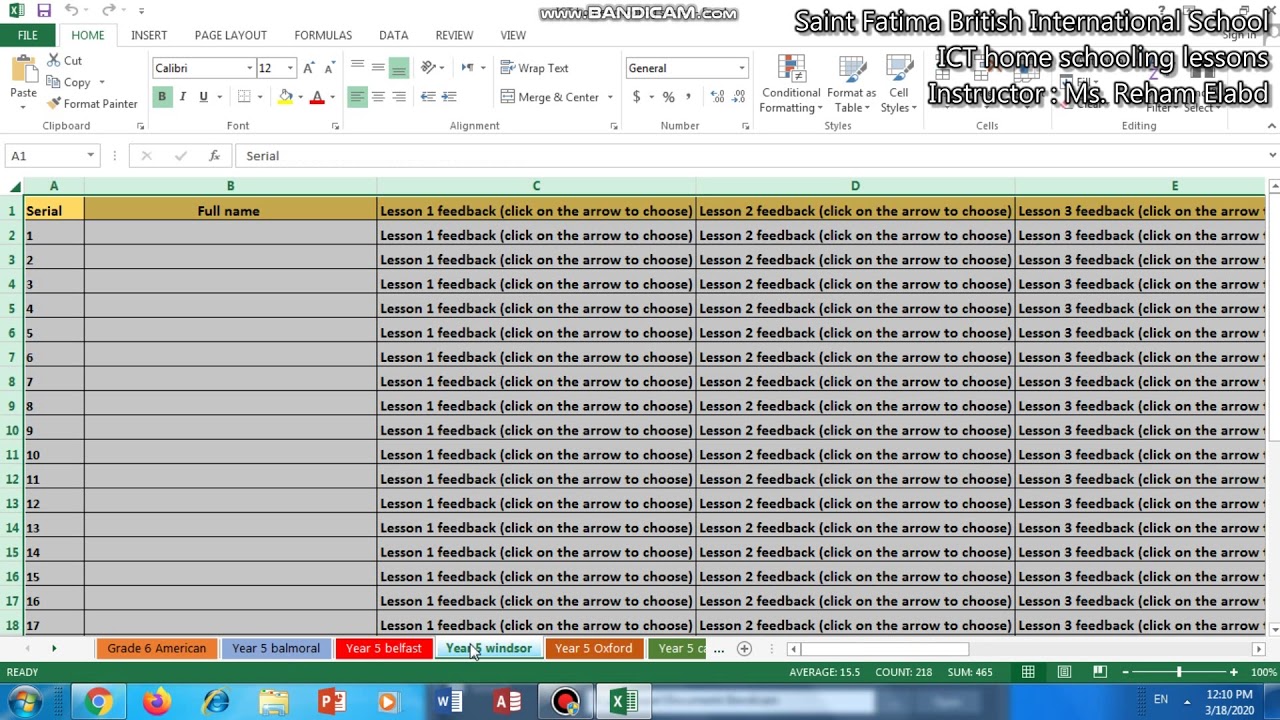Align text left
Image resolution: width=1280 pixels, height=720 pixels.
[x=357, y=97]
